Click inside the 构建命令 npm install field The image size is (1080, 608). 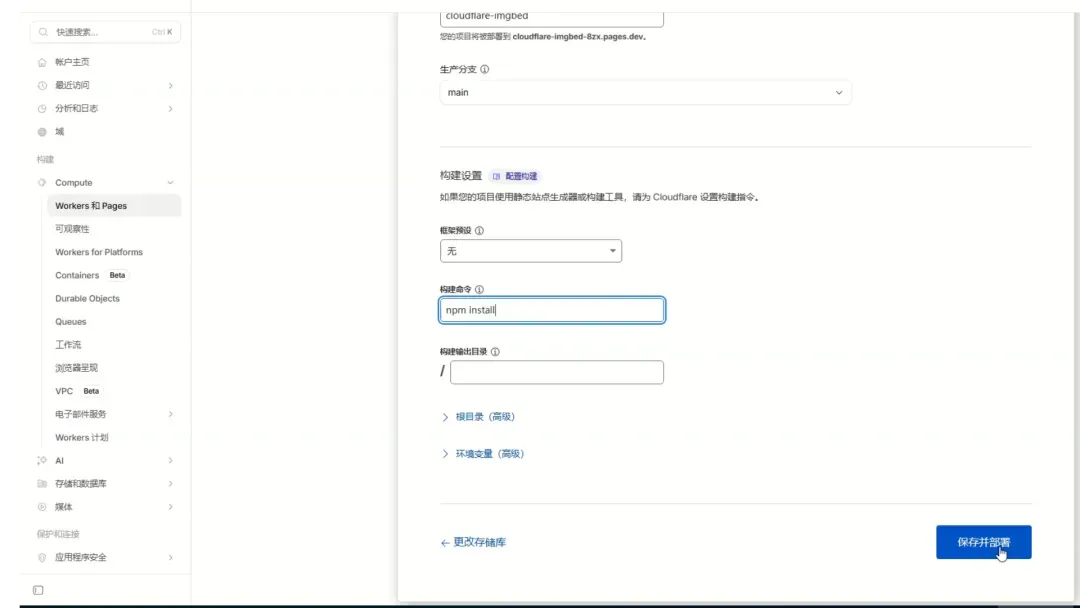[x=551, y=310]
